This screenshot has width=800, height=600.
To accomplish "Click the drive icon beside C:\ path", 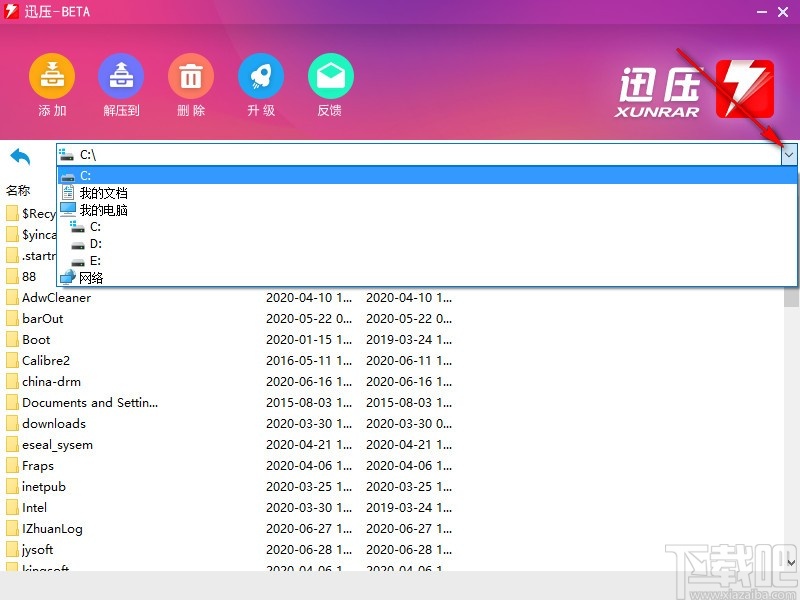I will 68,155.
